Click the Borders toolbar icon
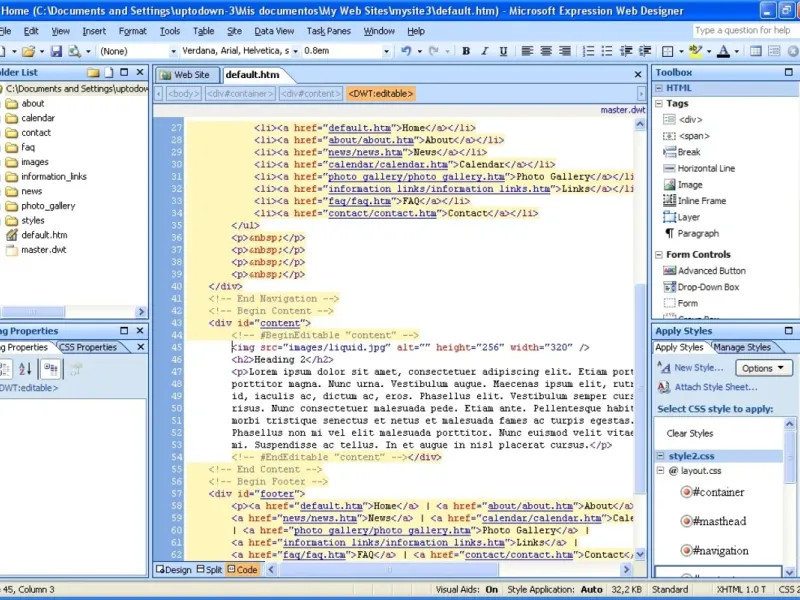Image resolution: width=800 pixels, height=600 pixels. click(667, 51)
